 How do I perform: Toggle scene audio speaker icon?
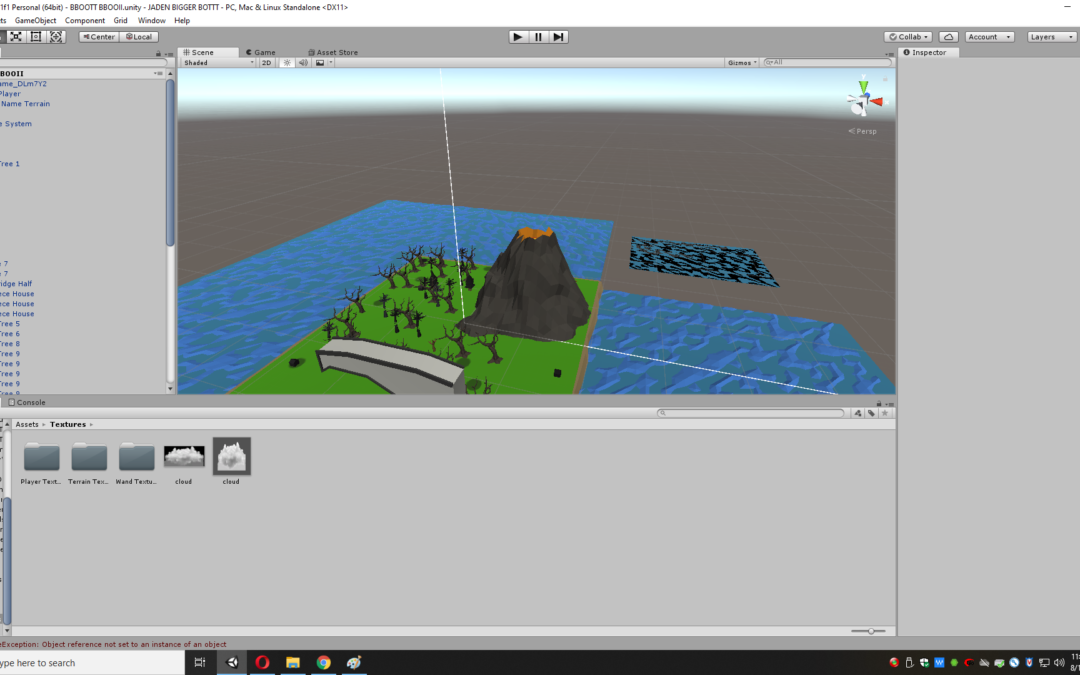coord(303,63)
